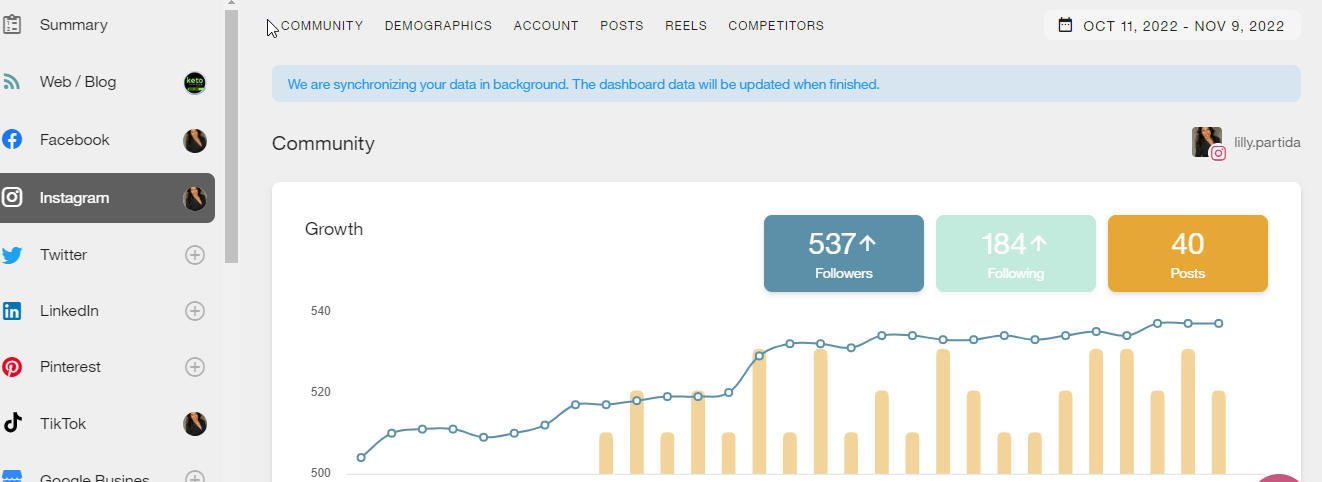Image resolution: width=1322 pixels, height=482 pixels.
Task: Switch to the Reels tab
Action: click(686, 26)
